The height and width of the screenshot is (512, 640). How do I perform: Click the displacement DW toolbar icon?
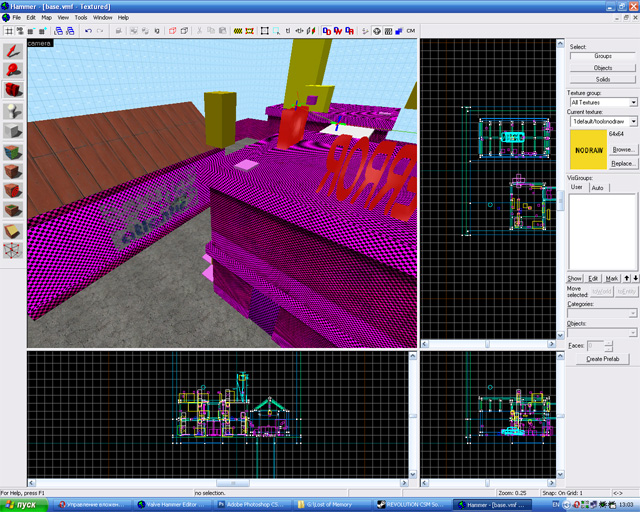point(338,31)
